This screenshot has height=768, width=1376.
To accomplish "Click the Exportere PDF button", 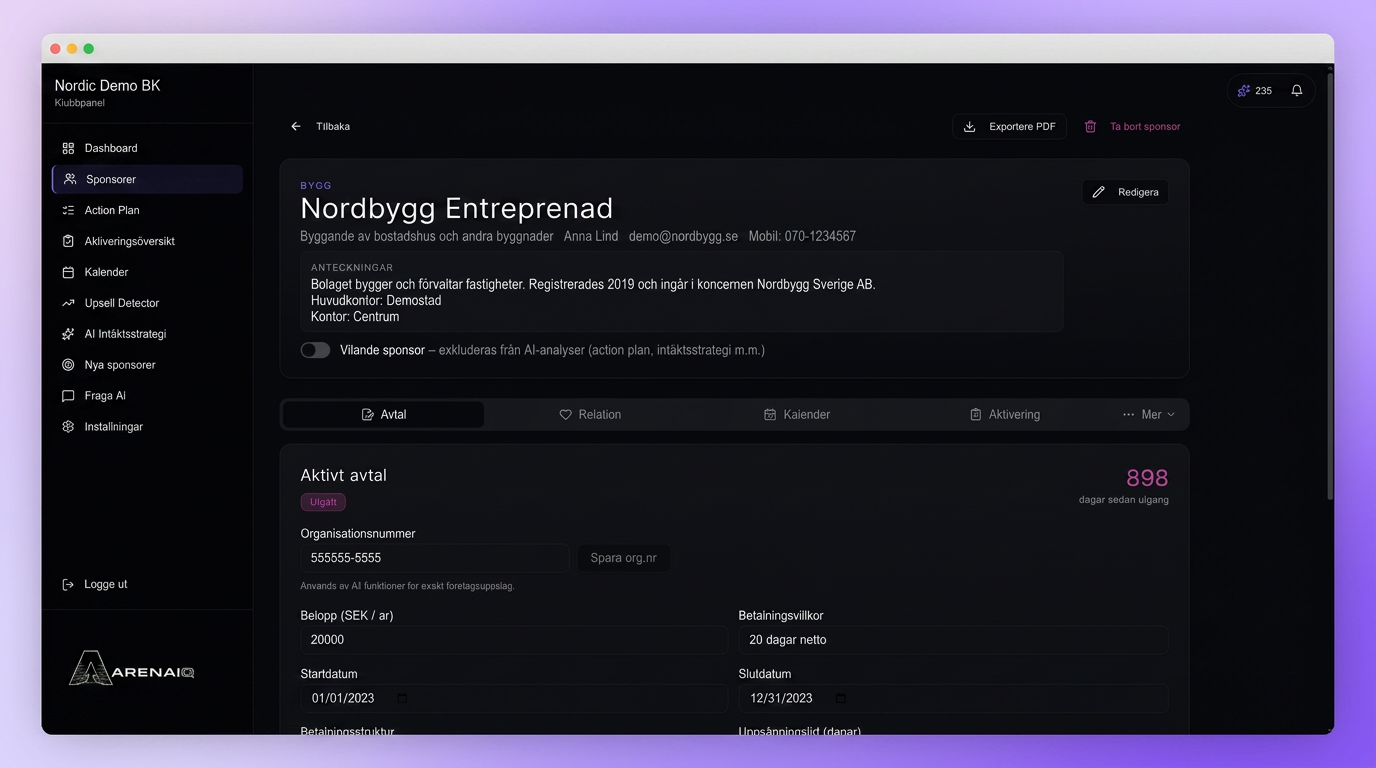I will 1009,127.
